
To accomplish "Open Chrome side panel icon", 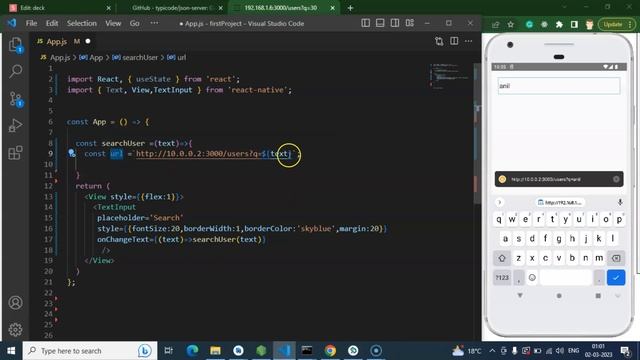I will pos(574,24).
